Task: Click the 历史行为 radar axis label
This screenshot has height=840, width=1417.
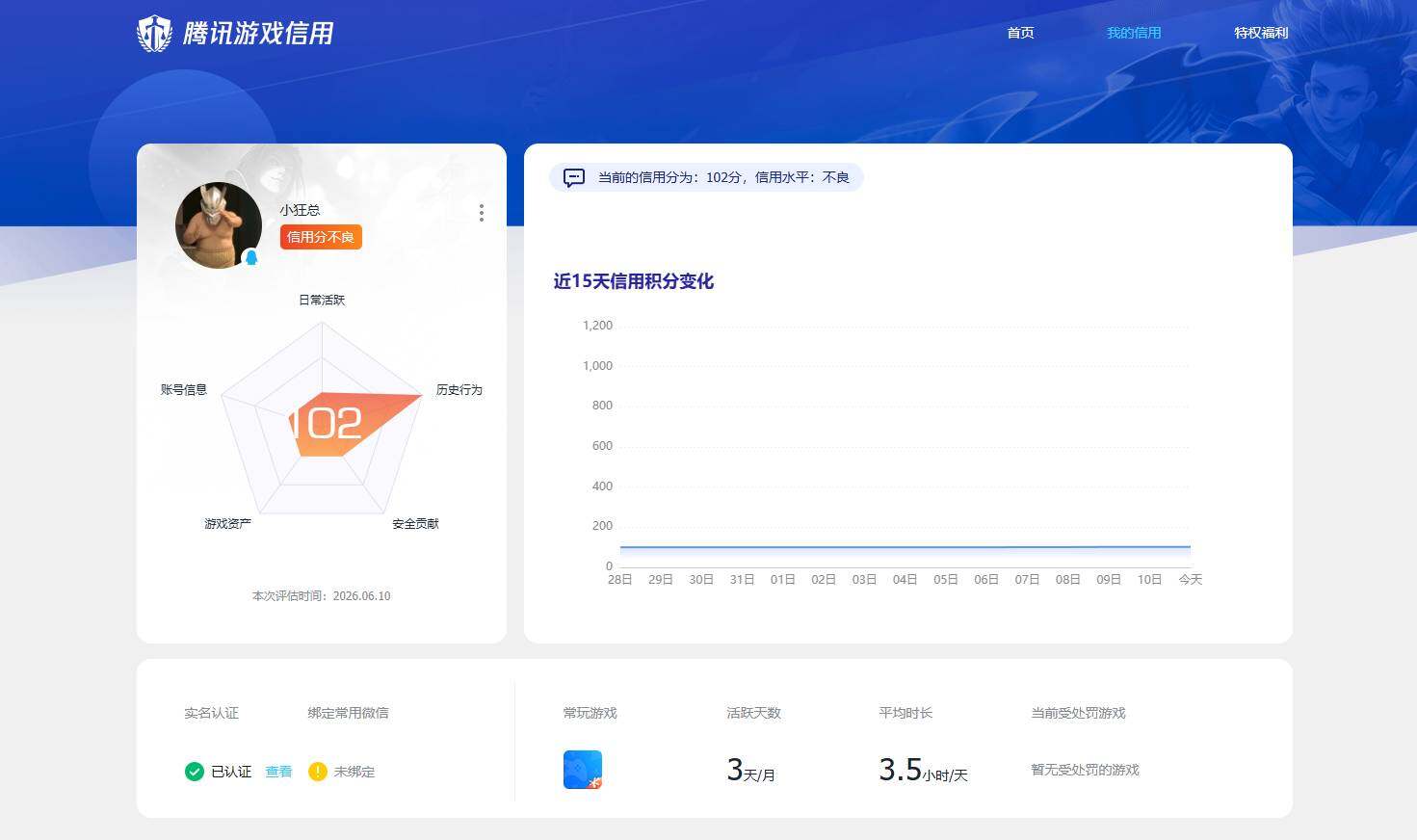Action: tap(459, 389)
